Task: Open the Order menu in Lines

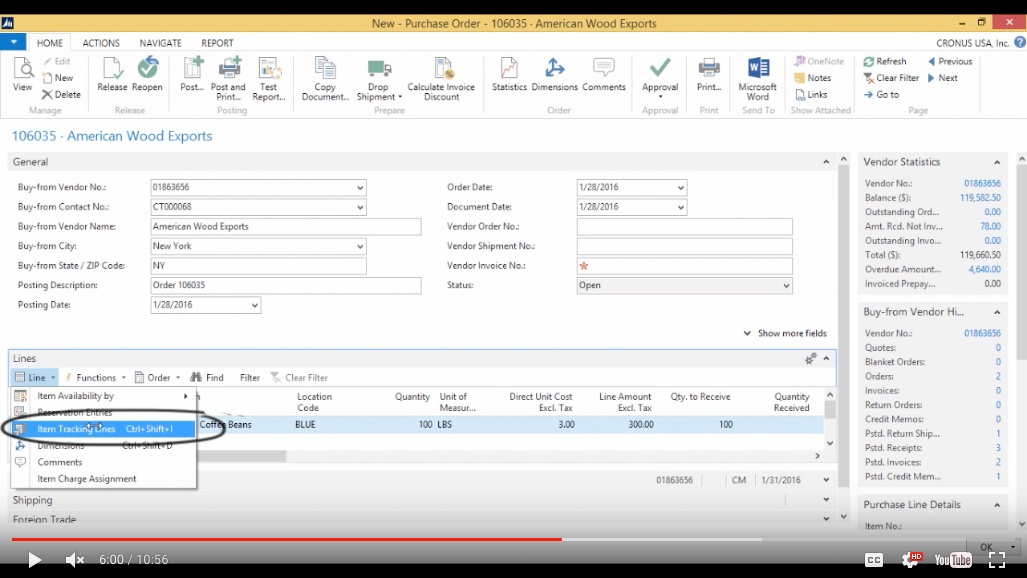Action: [x=158, y=377]
